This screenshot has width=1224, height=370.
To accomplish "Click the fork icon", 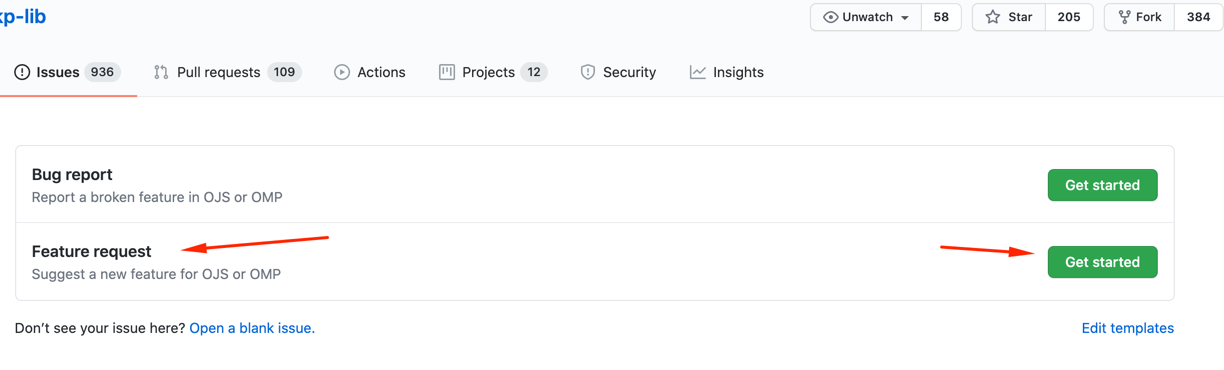I will click(x=1125, y=17).
